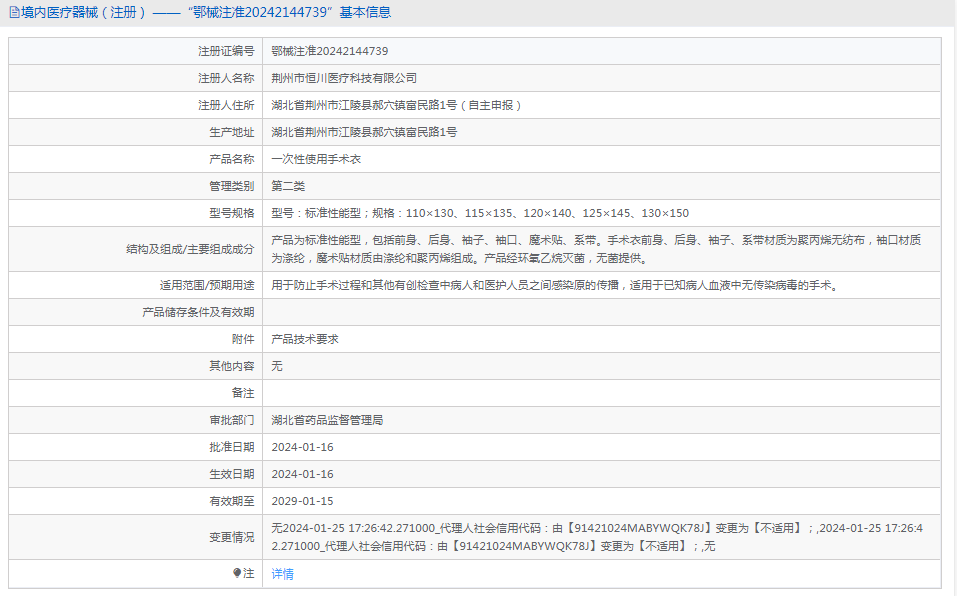The height and width of the screenshot is (596, 957).
Task: Select the 2024-01-16 date in 批准日期 row
Action: coord(303,447)
